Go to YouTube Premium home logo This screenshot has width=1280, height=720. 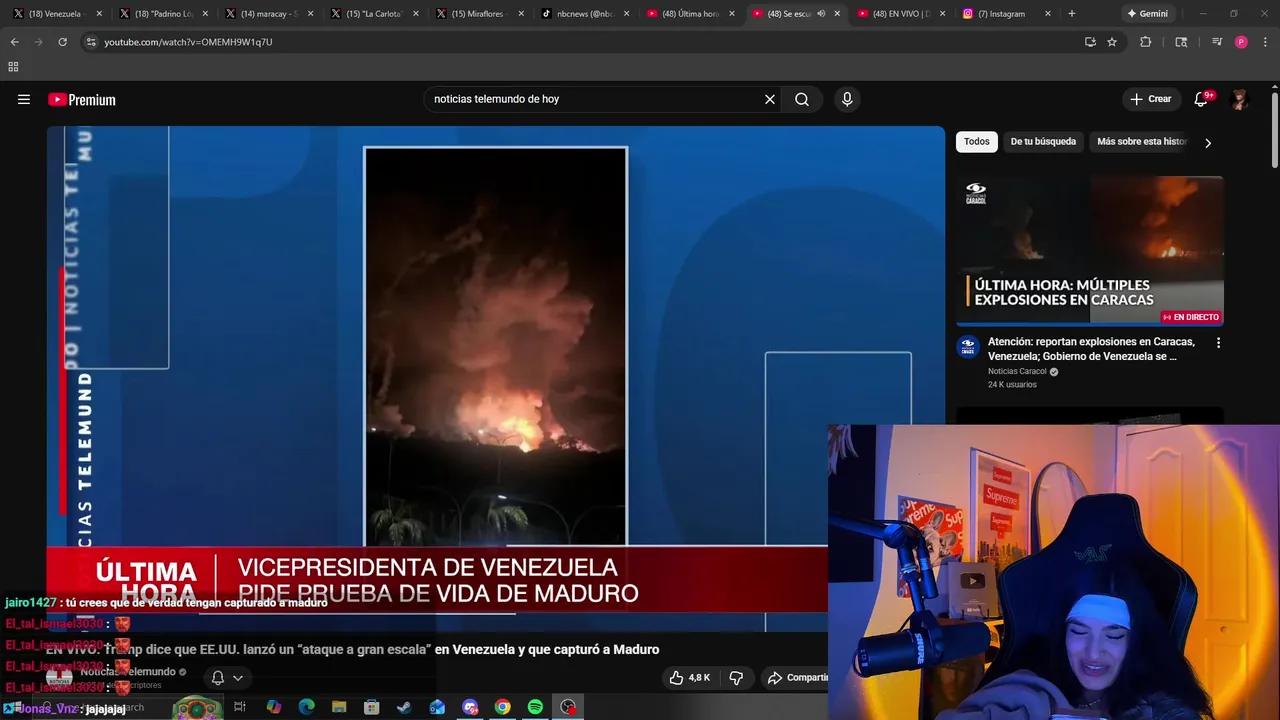click(x=82, y=100)
